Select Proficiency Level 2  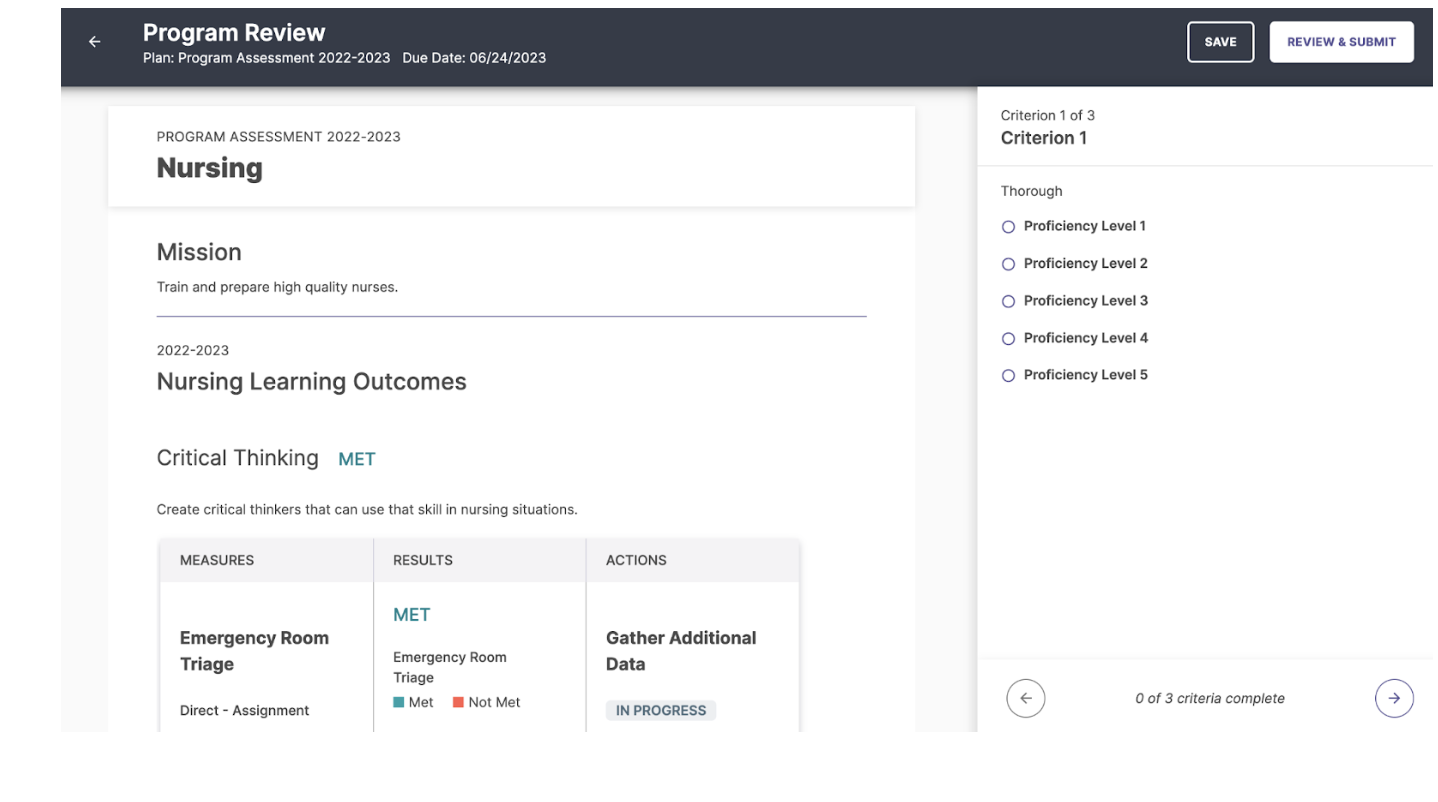point(1008,264)
